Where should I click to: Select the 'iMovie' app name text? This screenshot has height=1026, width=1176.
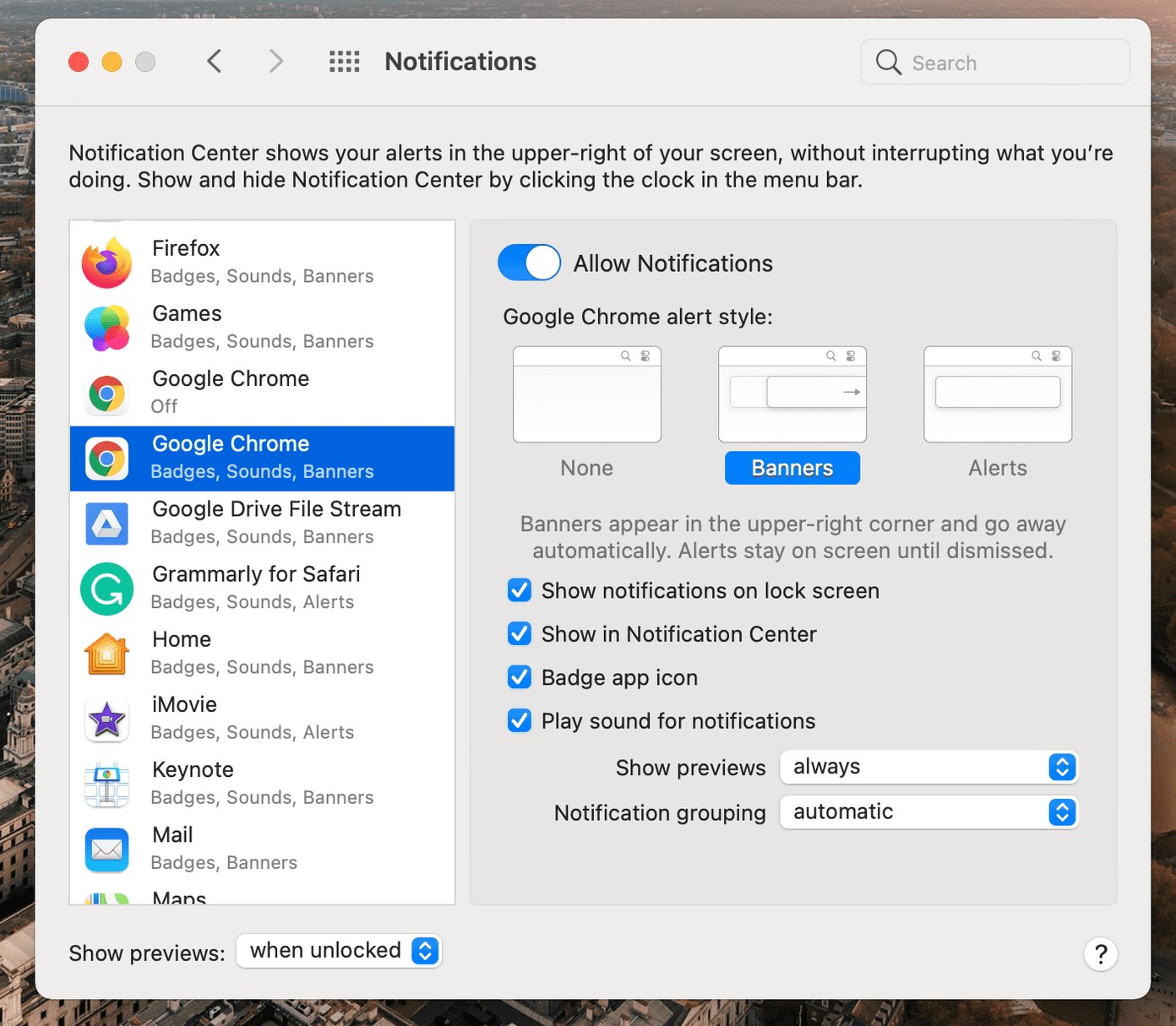[x=184, y=704]
